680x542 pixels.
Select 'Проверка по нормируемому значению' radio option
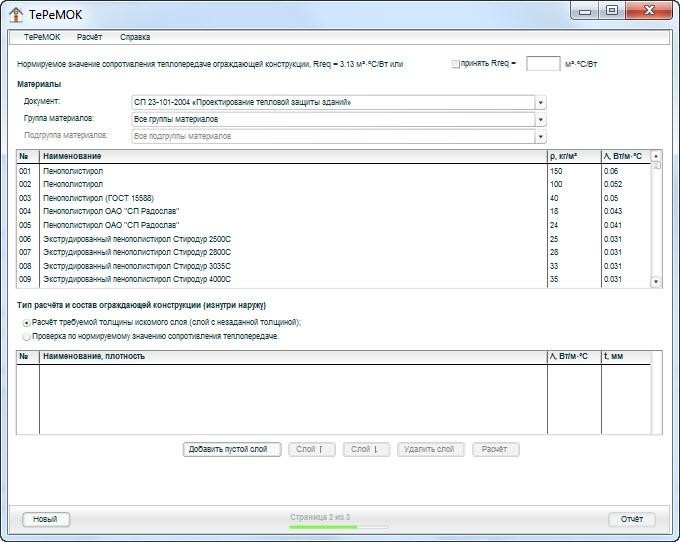click(x=26, y=336)
